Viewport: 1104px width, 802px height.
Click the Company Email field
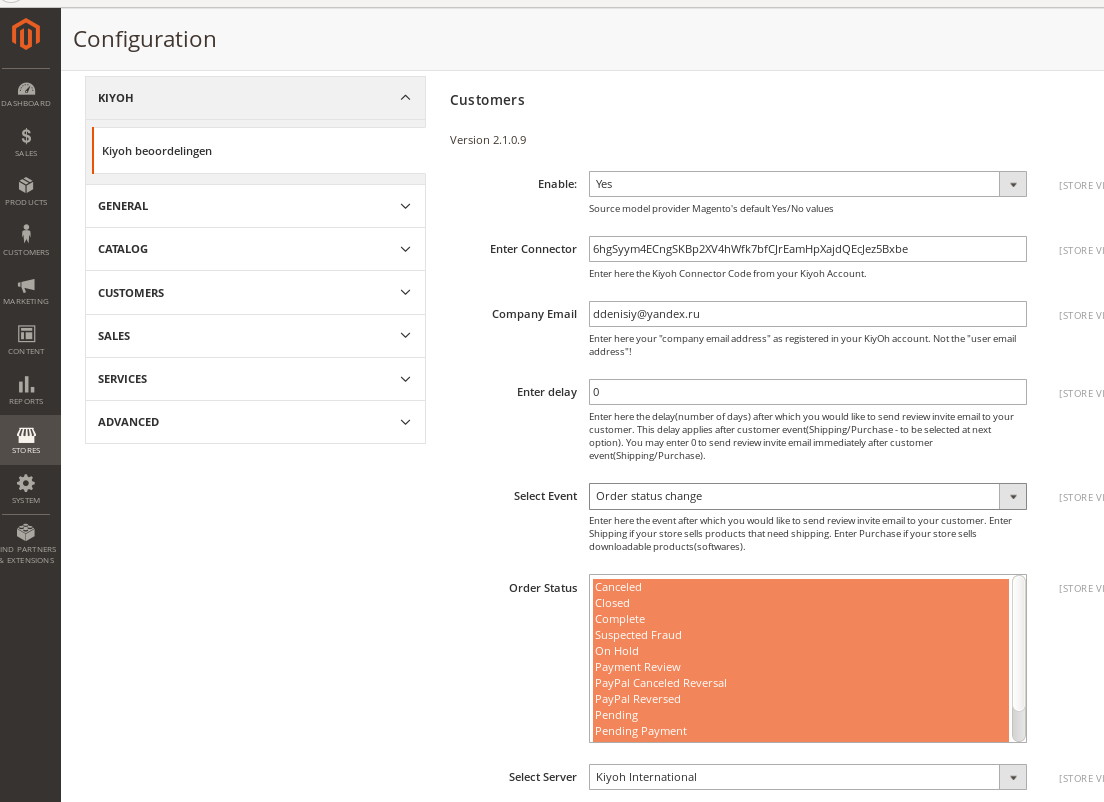[808, 314]
